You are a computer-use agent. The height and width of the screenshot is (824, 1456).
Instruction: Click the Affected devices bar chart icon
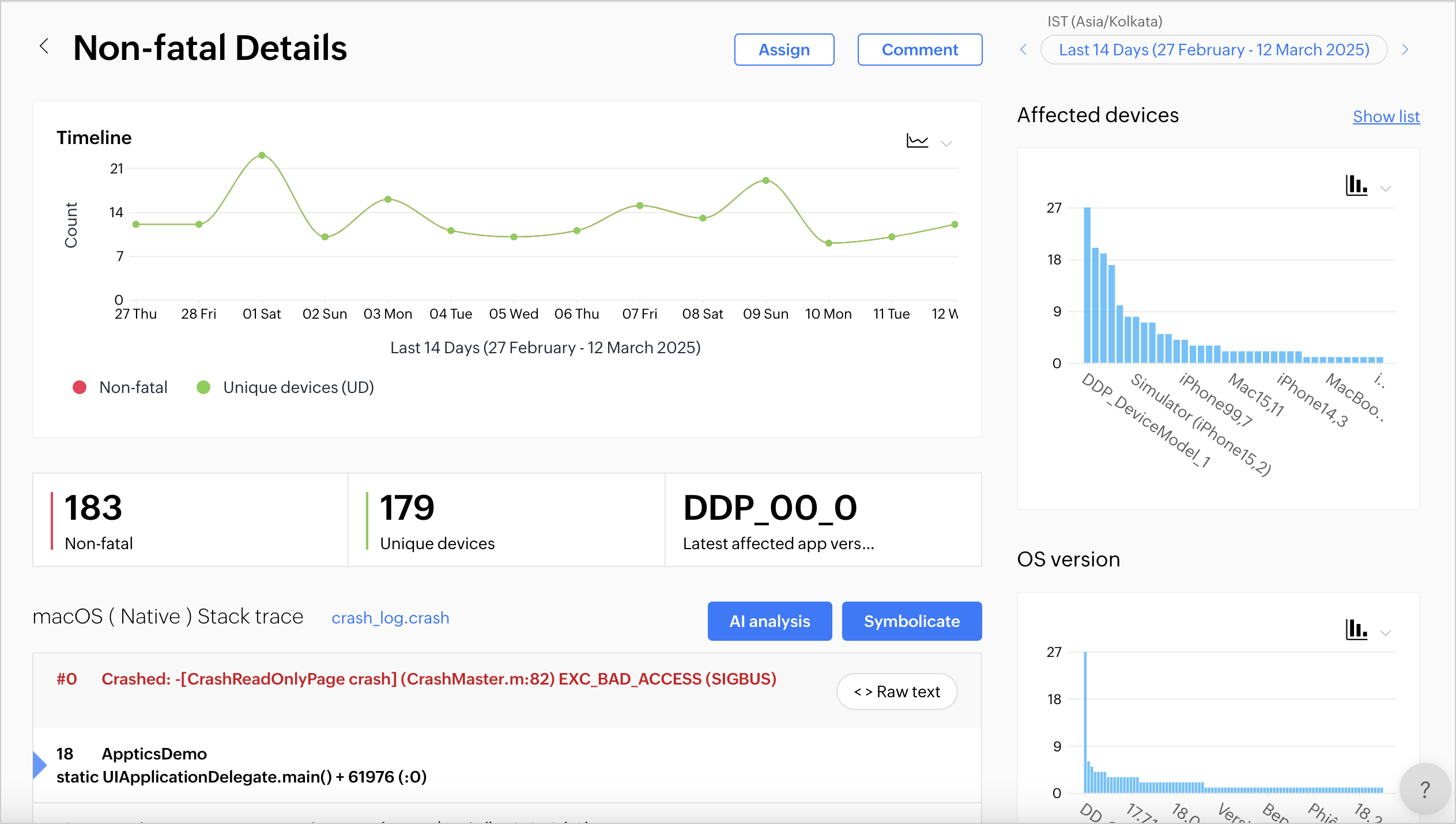click(1356, 186)
